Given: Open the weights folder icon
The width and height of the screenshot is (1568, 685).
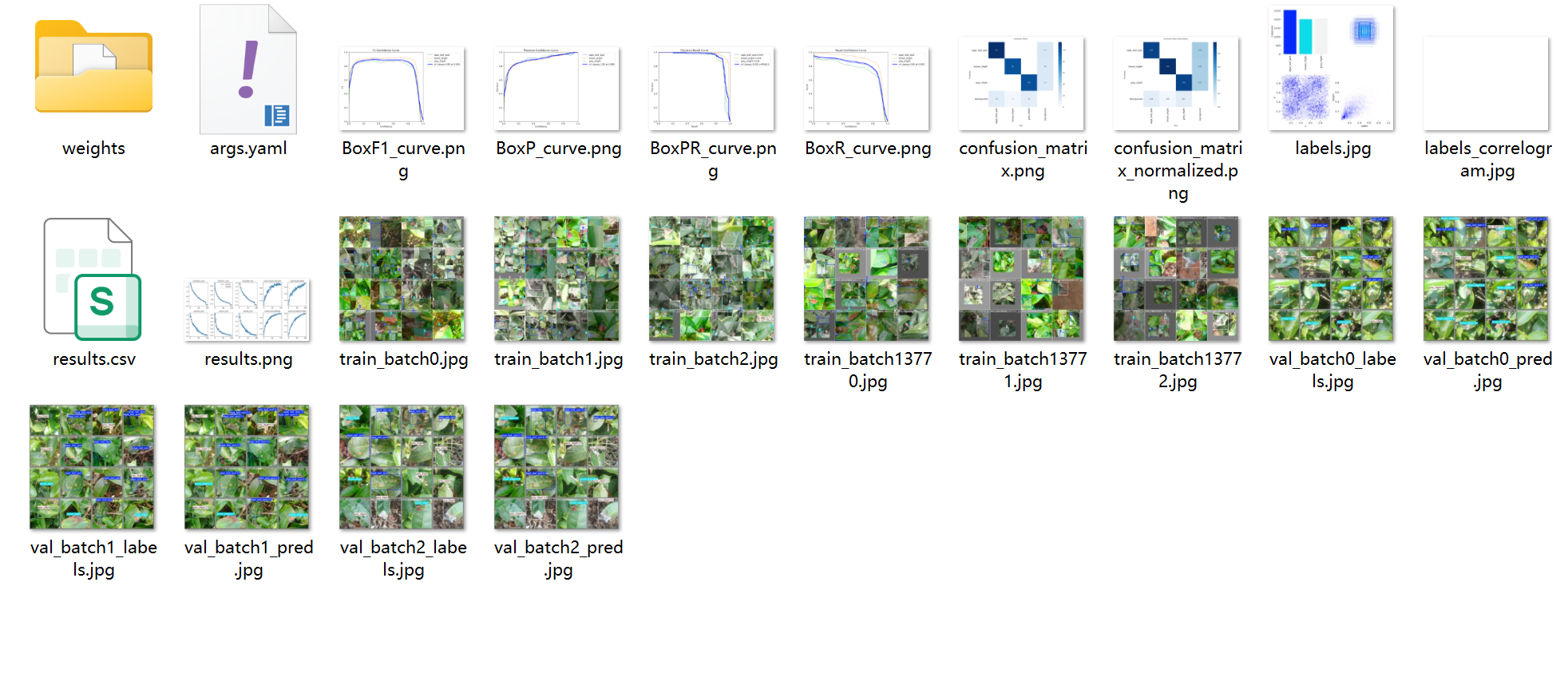Looking at the screenshot, I should (93, 66).
